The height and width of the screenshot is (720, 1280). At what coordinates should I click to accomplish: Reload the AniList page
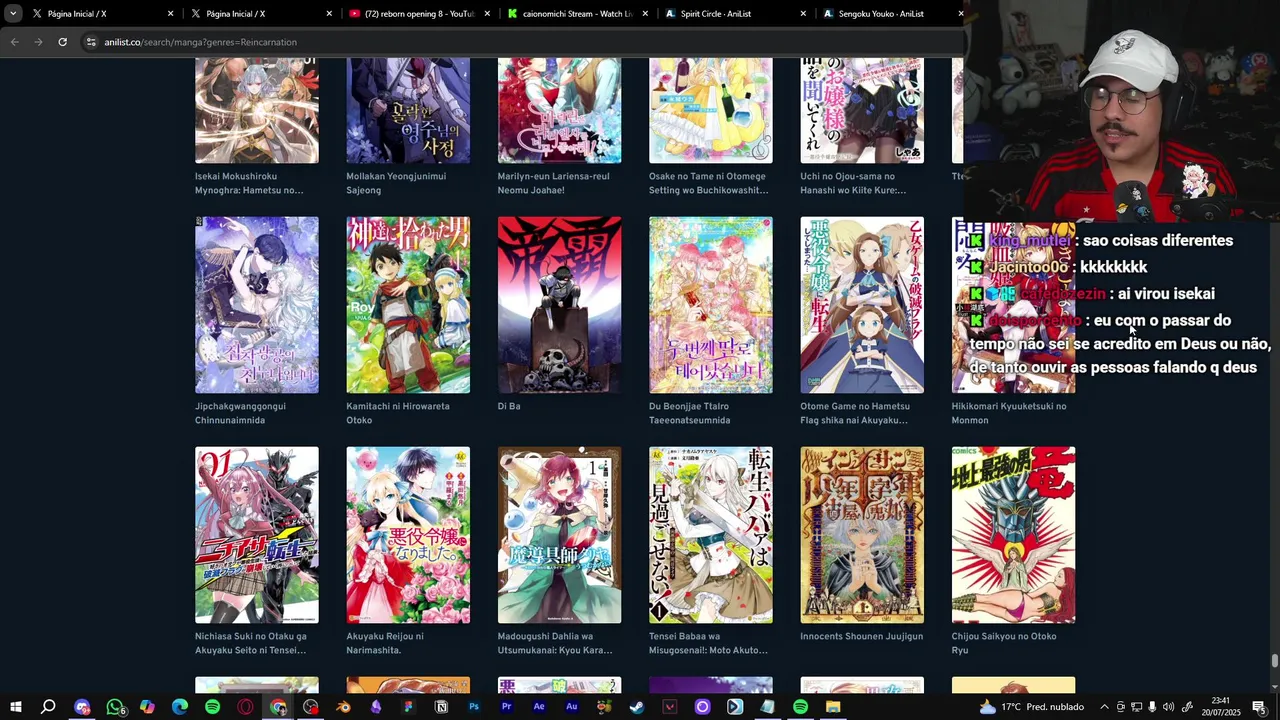click(62, 42)
